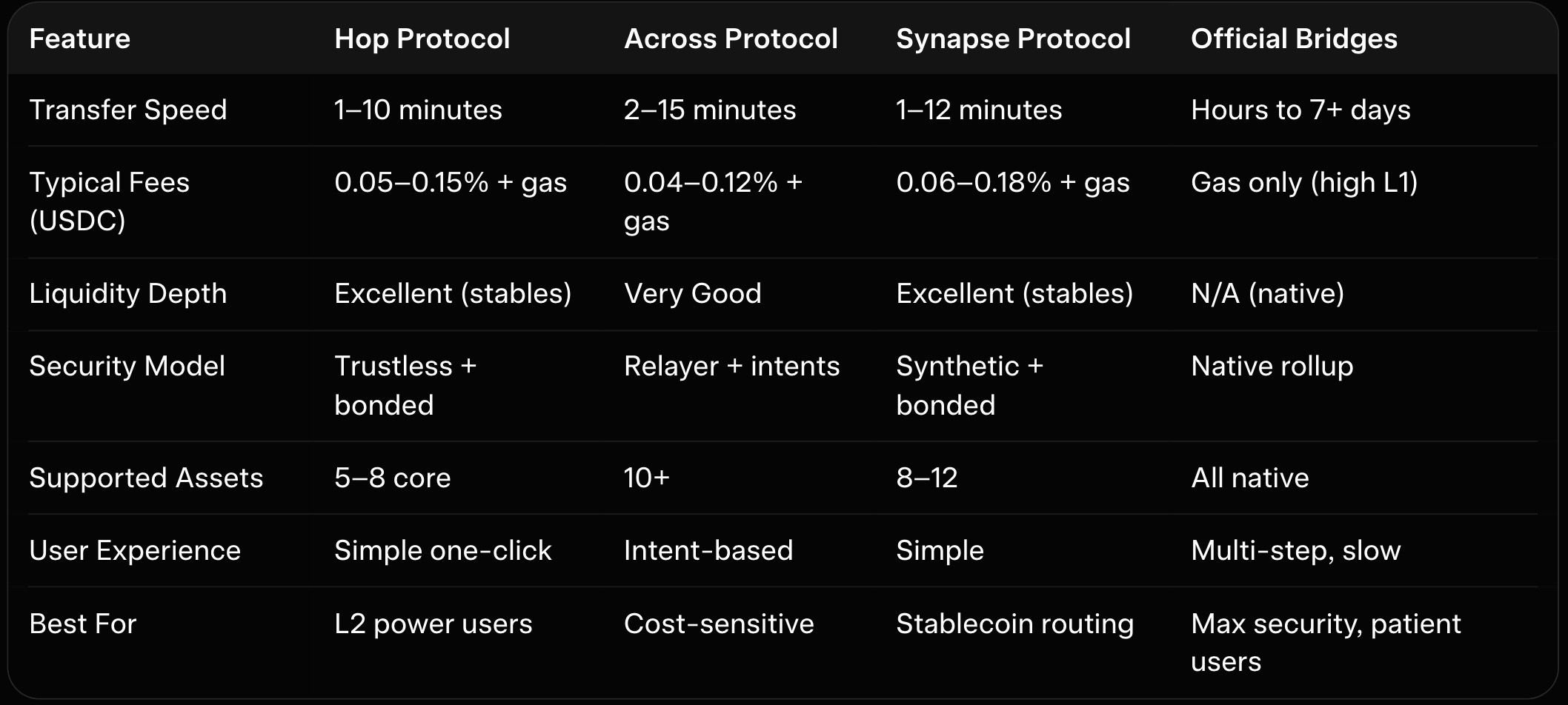
Task: Select the "Relayer + intents" security cell
Action: click(731, 366)
